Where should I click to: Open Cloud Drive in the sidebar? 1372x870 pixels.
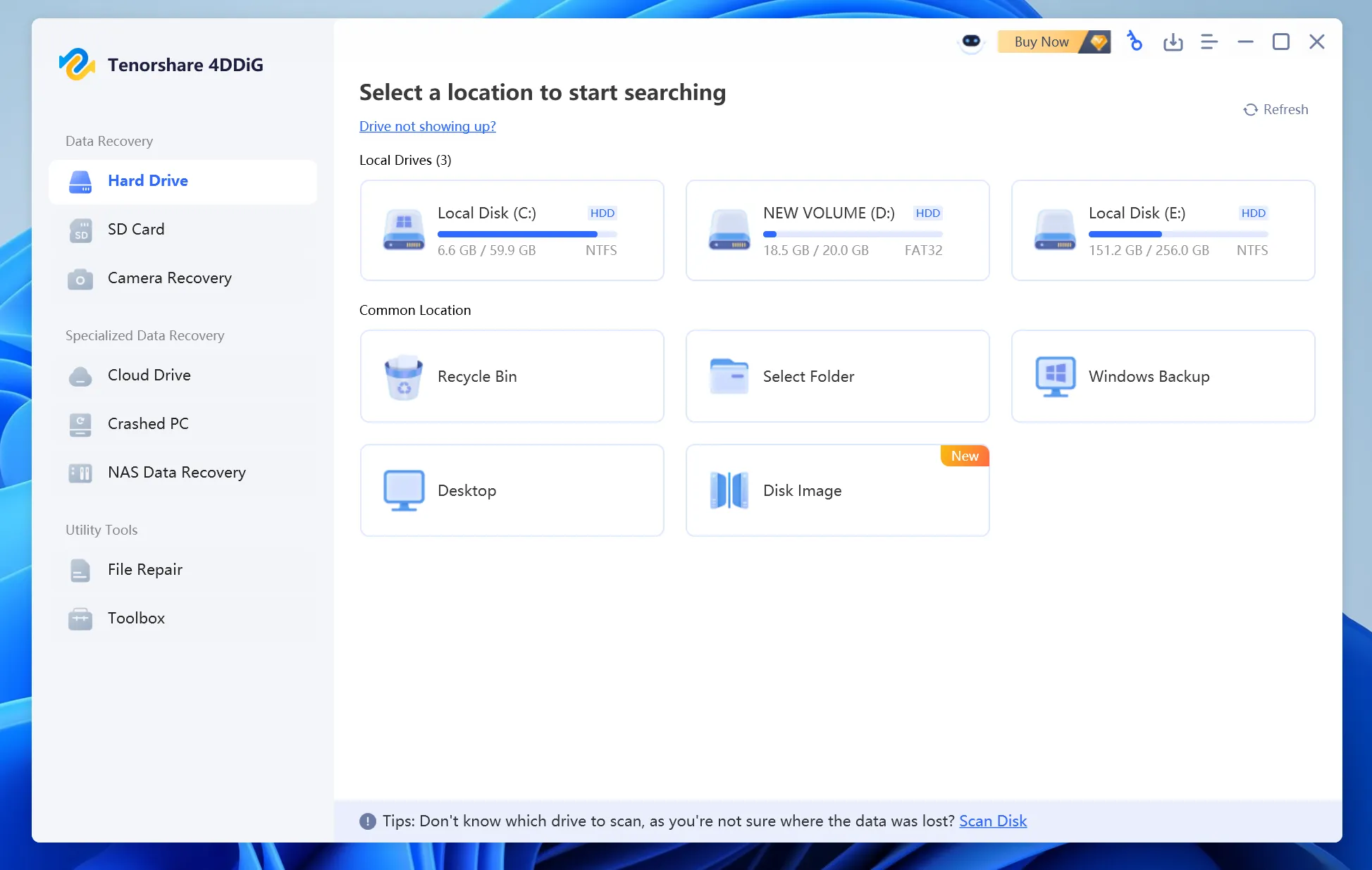(183, 375)
